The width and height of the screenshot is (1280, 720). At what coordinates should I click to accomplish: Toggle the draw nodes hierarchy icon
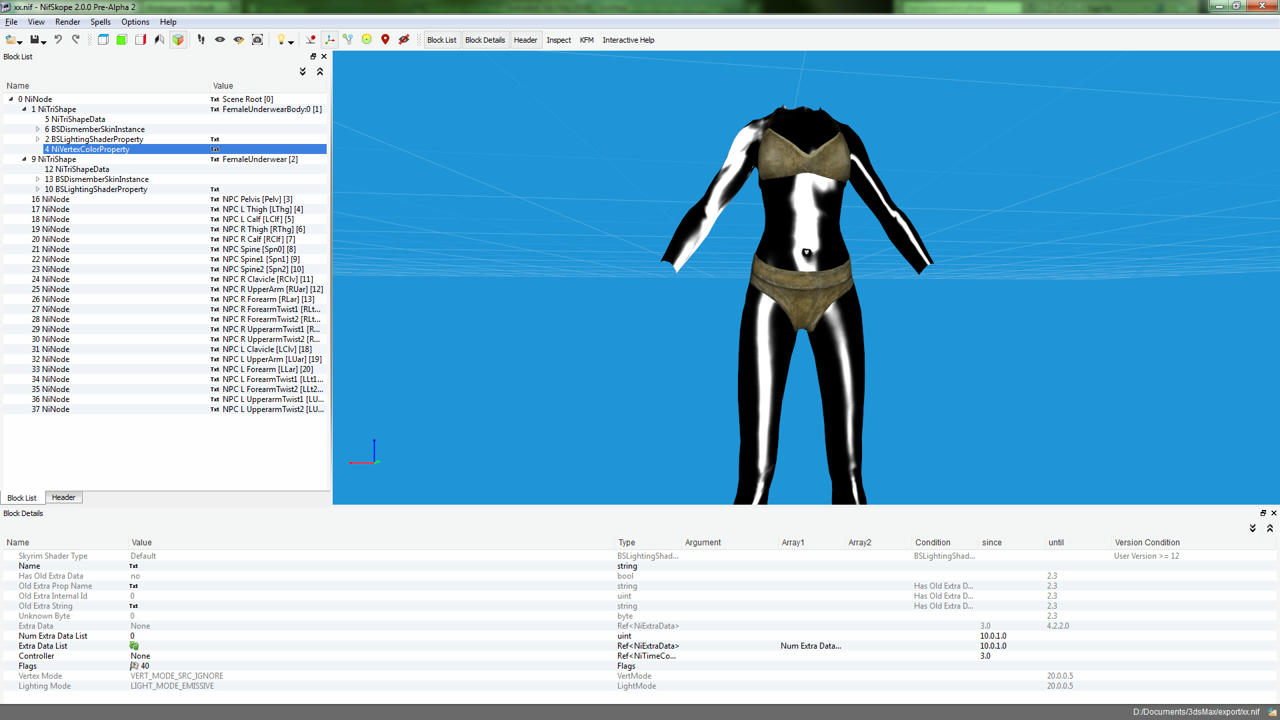point(348,40)
